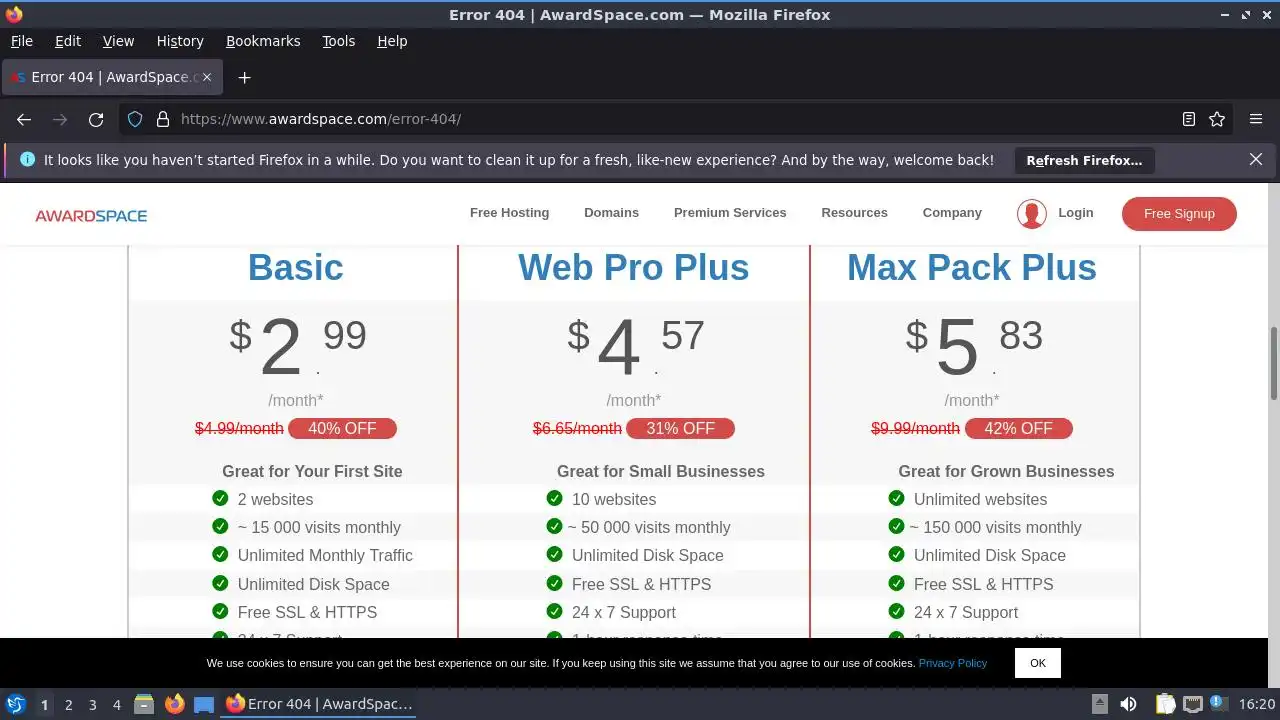1280x720 pixels.
Task: Dismiss the refresh Firefox notification bar
Action: click(x=1256, y=159)
